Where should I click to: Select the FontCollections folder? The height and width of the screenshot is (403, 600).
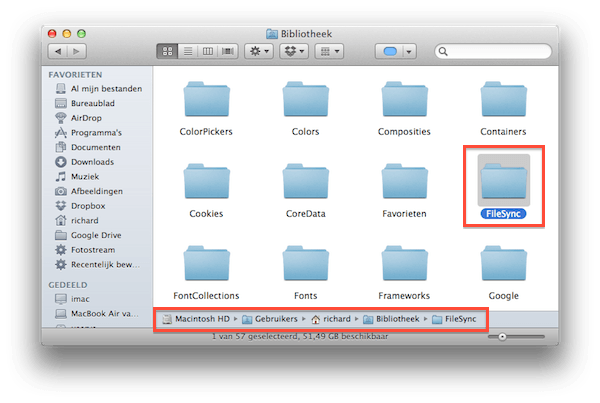[206, 273]
